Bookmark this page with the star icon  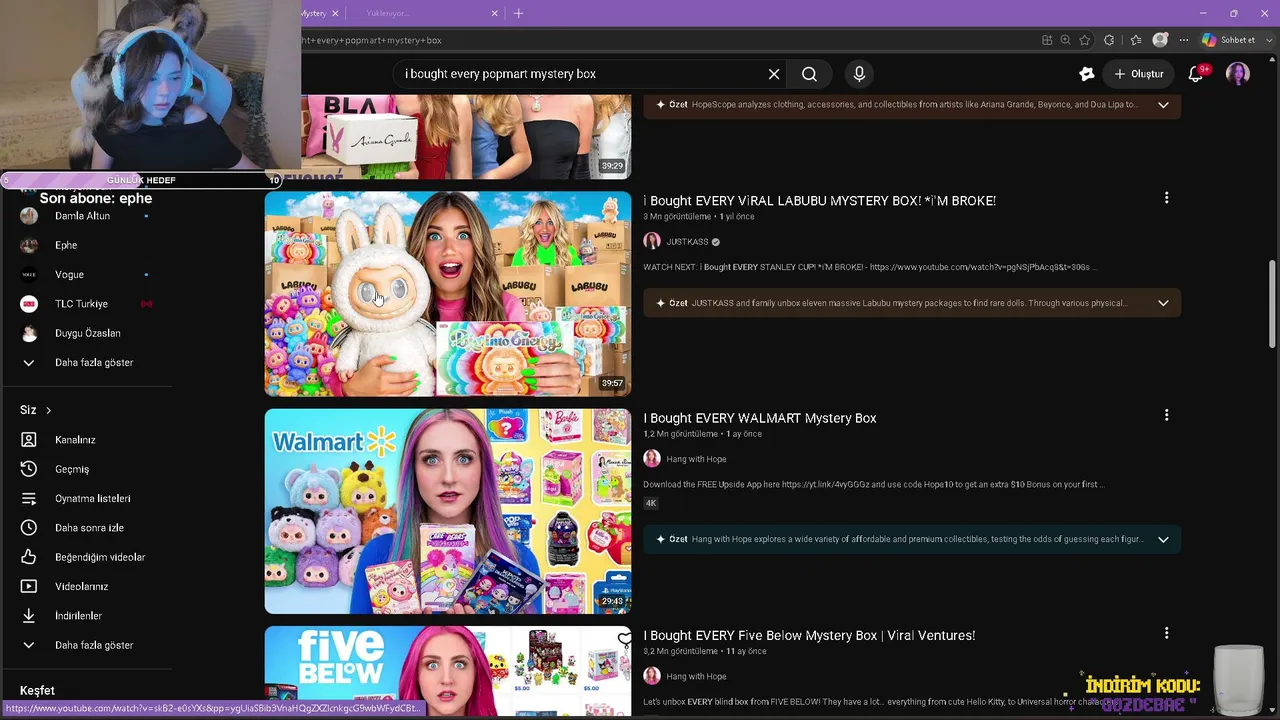click(1085, 40)
